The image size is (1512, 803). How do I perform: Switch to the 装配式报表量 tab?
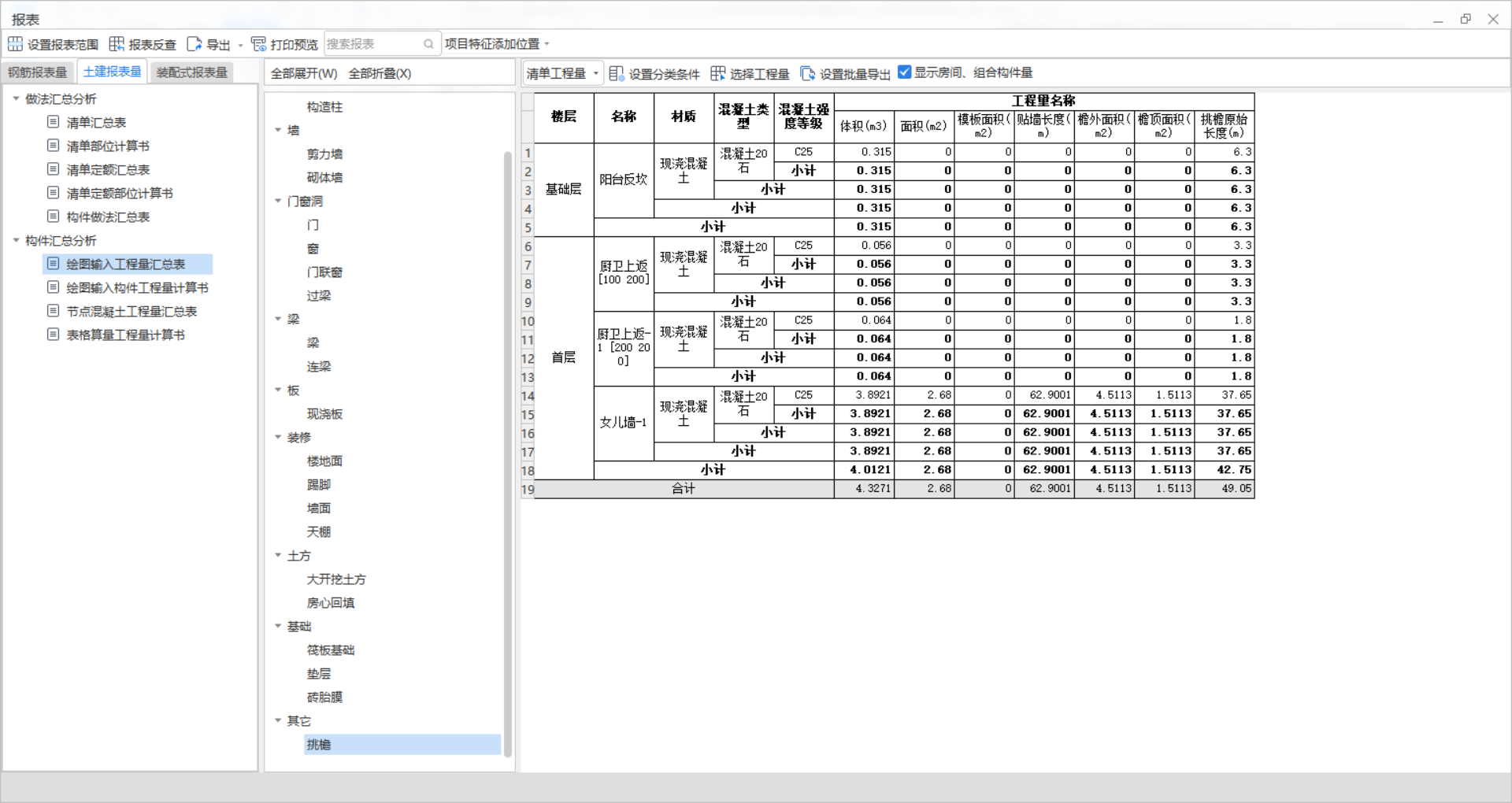tap(192, 72)
